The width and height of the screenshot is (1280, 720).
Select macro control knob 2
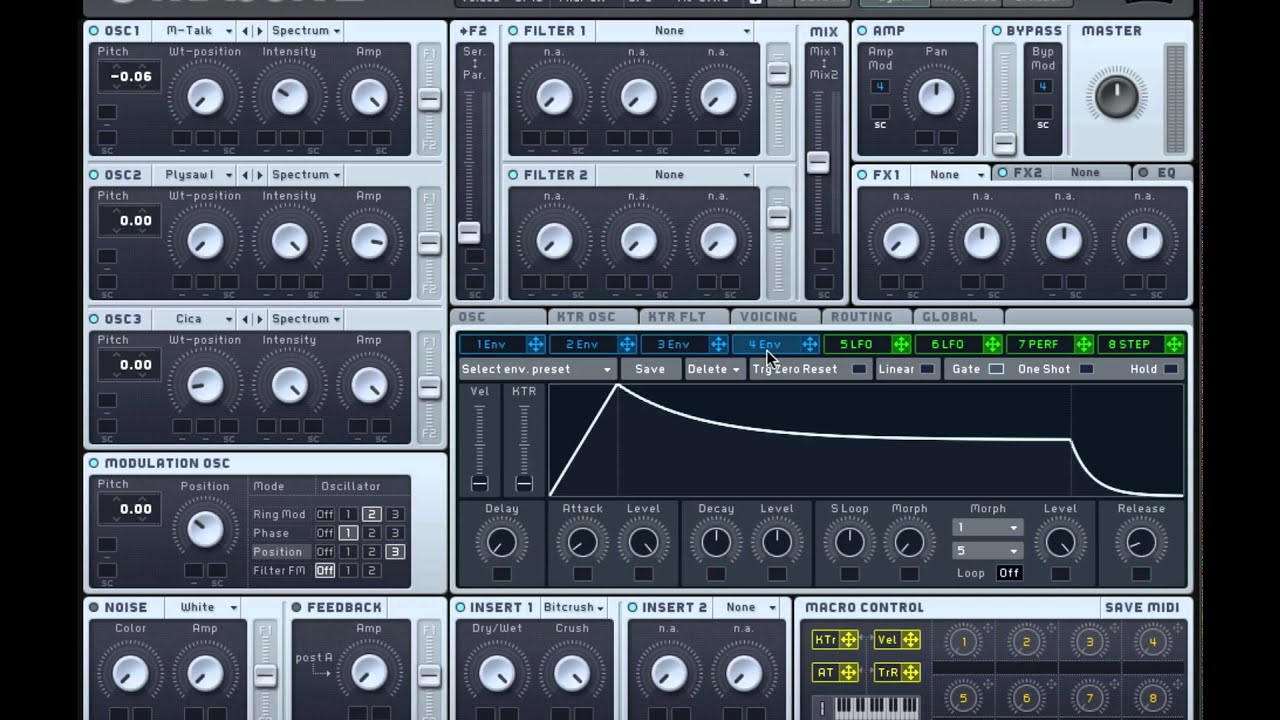(1027, 642)
